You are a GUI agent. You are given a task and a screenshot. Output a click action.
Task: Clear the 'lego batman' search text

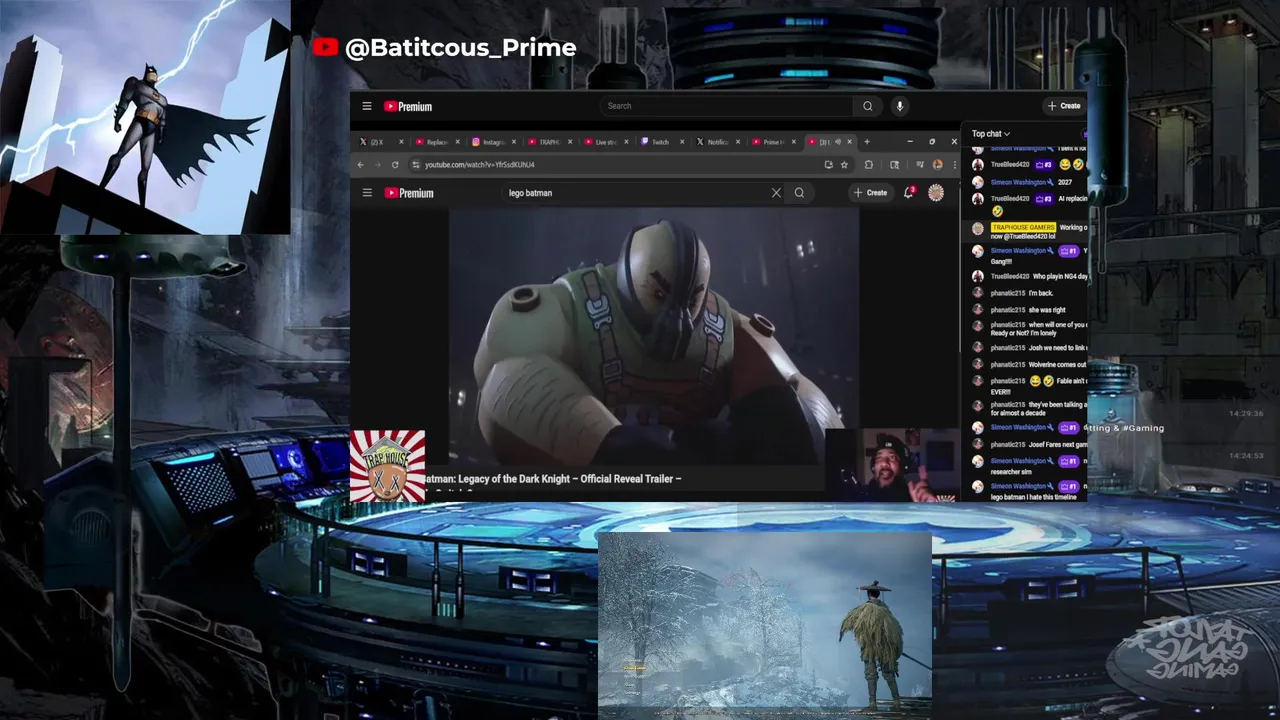pyautogui.click(x=776, y=193)
